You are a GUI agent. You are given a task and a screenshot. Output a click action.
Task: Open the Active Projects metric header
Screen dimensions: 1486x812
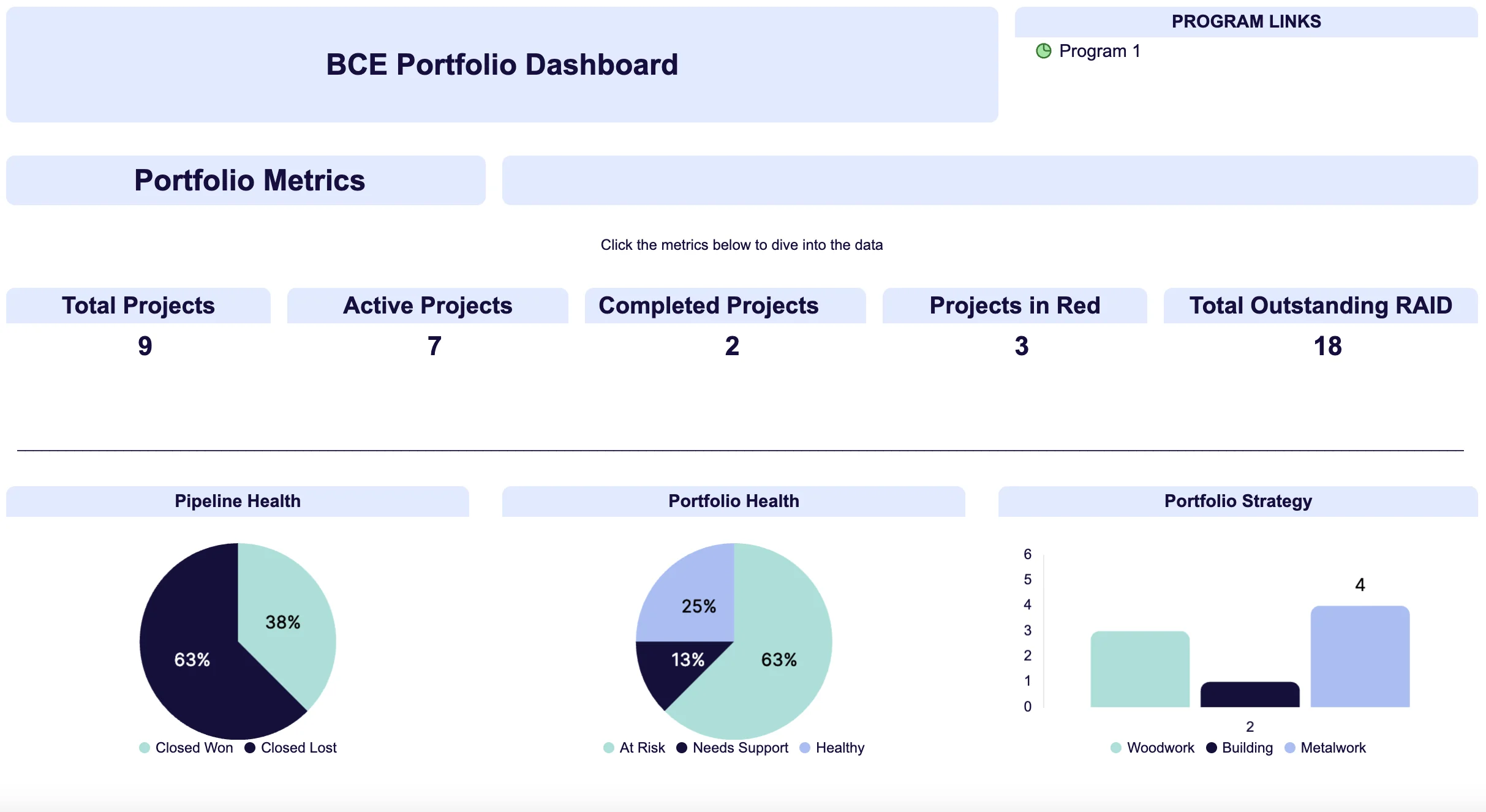(428, 305)
